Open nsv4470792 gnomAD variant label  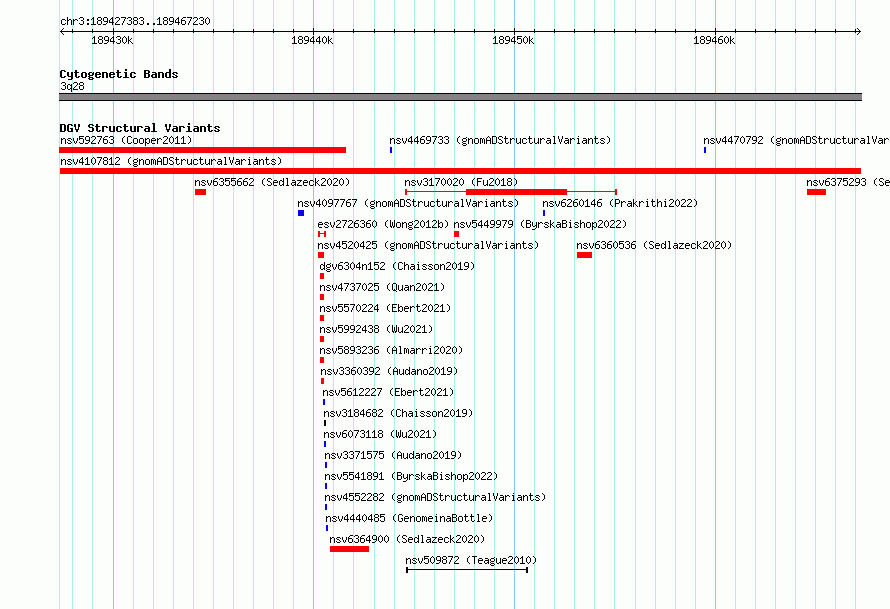coord(796,140)
